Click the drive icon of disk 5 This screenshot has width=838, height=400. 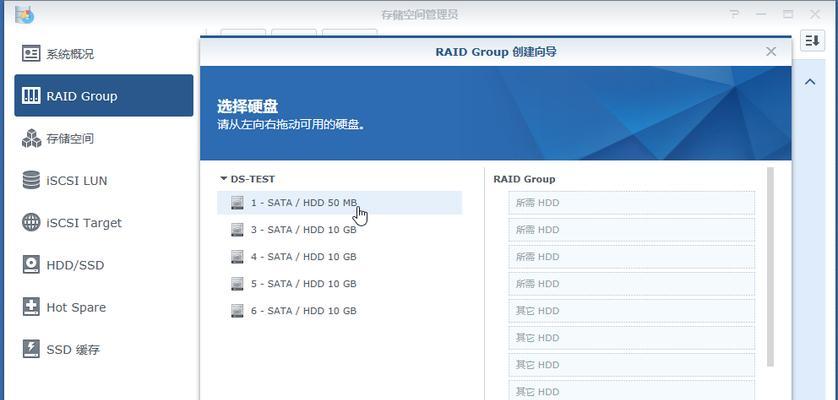(x=237, y=283)
